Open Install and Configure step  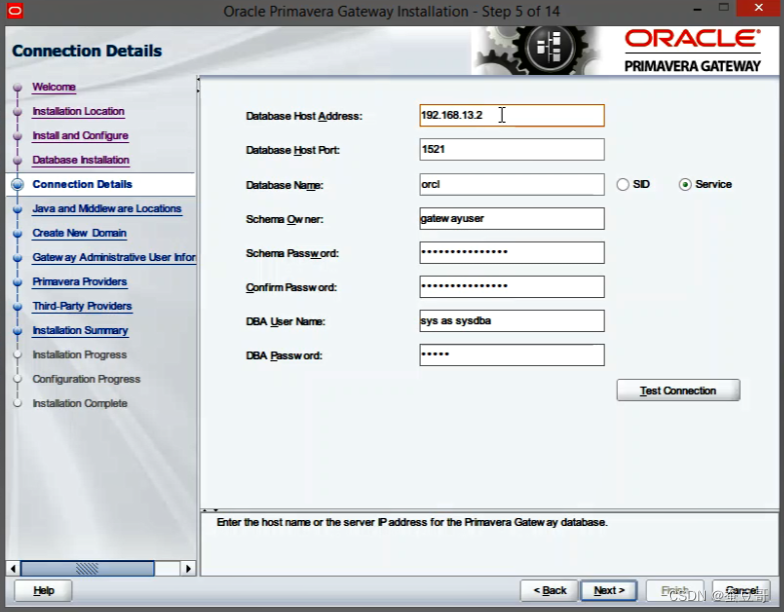point(80,136)
